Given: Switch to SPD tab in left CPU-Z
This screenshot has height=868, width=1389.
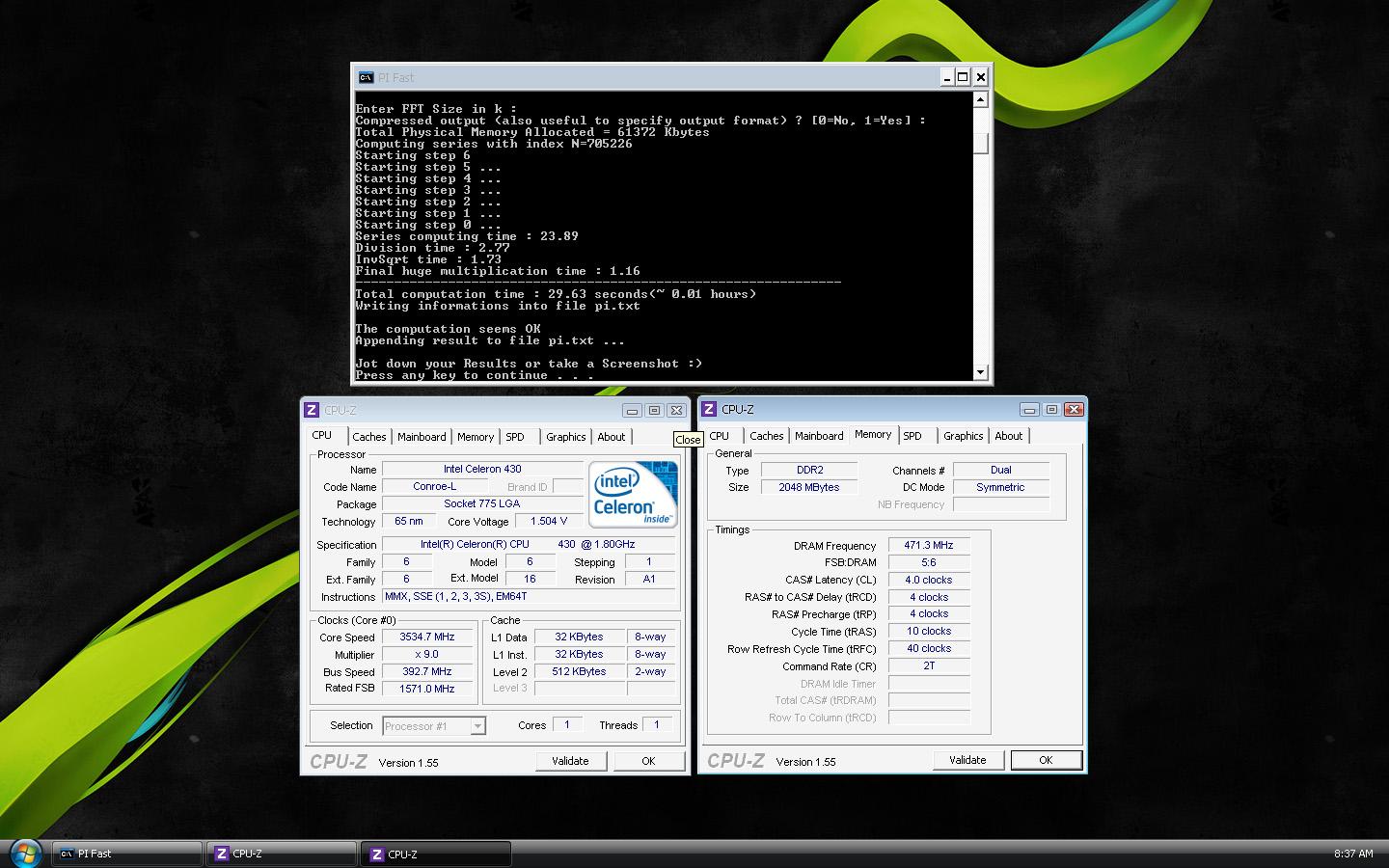Looking at the screenshot, I should [515, 437].
